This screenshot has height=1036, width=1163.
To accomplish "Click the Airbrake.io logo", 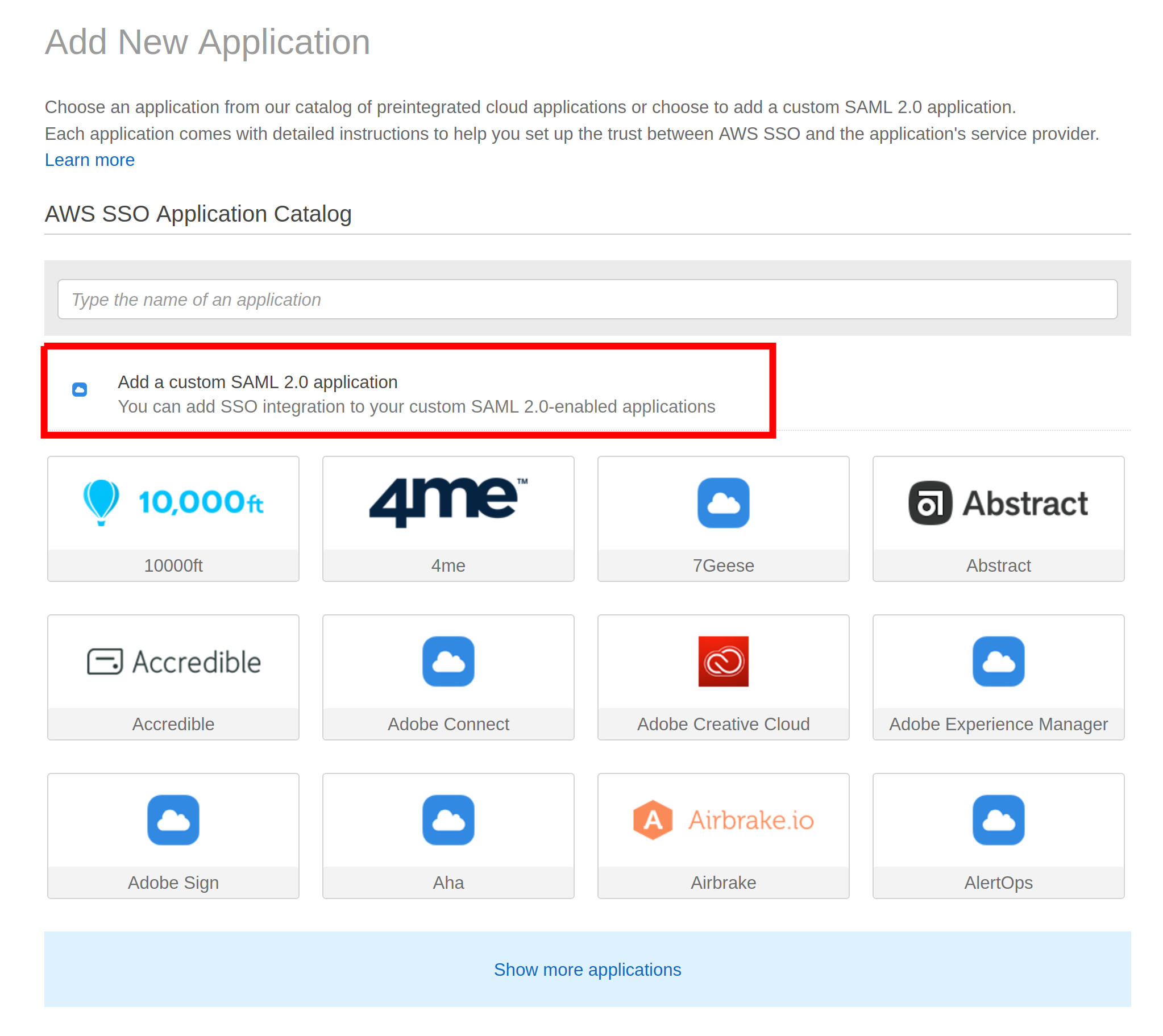I will click(723, 819).
